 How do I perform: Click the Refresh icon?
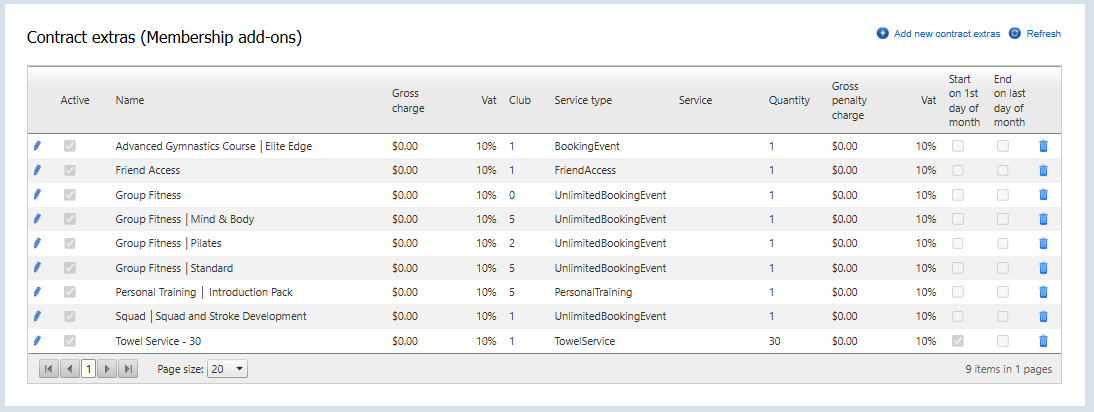coord(1015,33)
